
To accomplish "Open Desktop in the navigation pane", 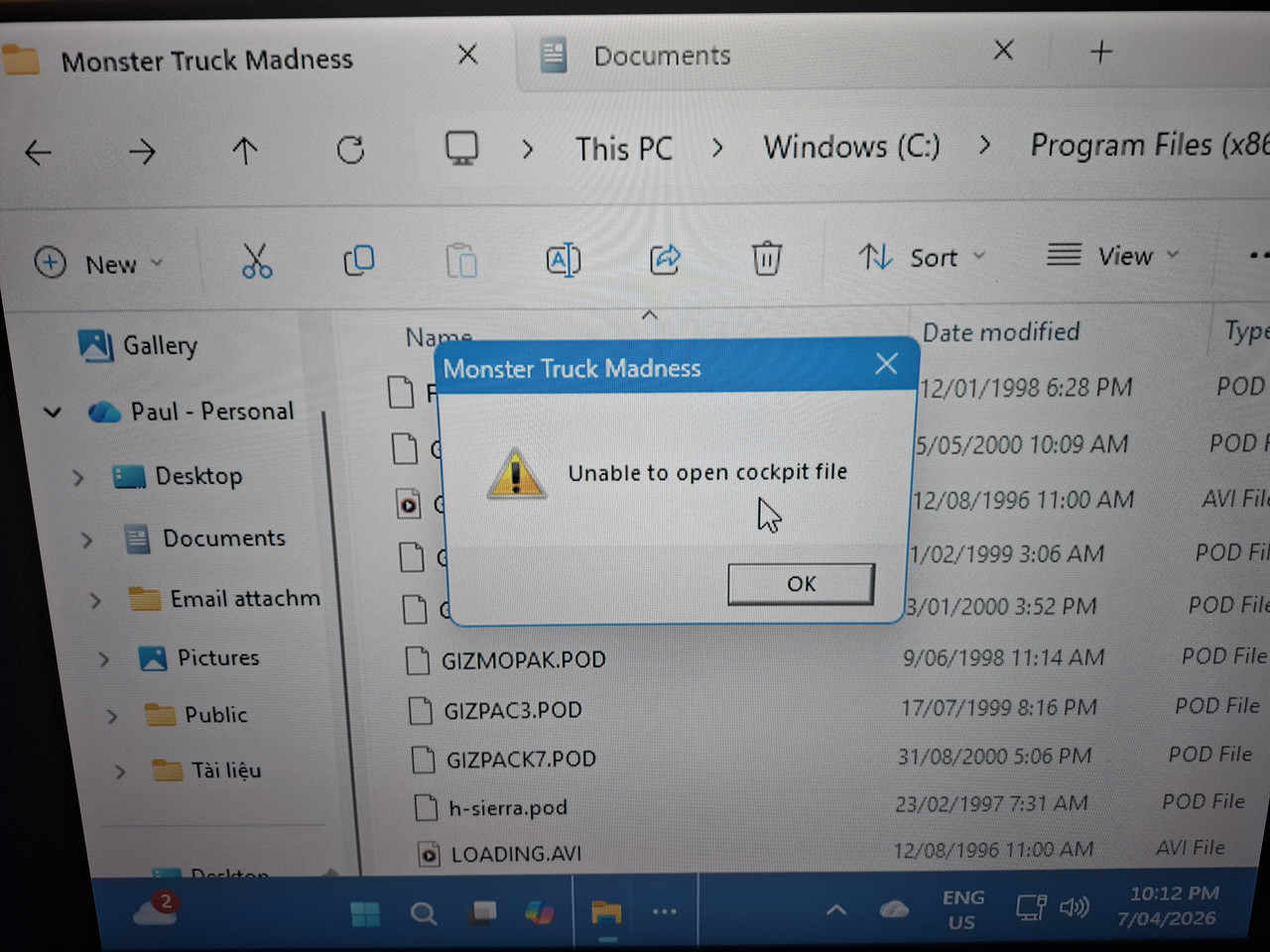I will point(177,476).
